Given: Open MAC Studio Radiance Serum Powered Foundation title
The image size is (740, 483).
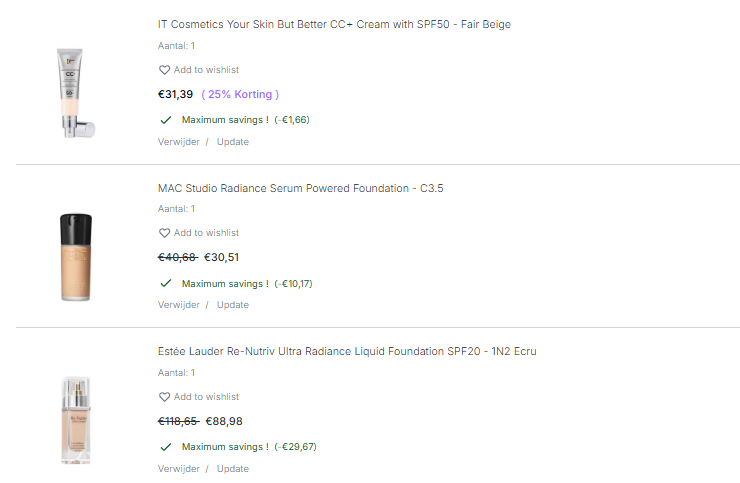Looking at the screenshot, I should pyautogui.click(x=300, y=188).
